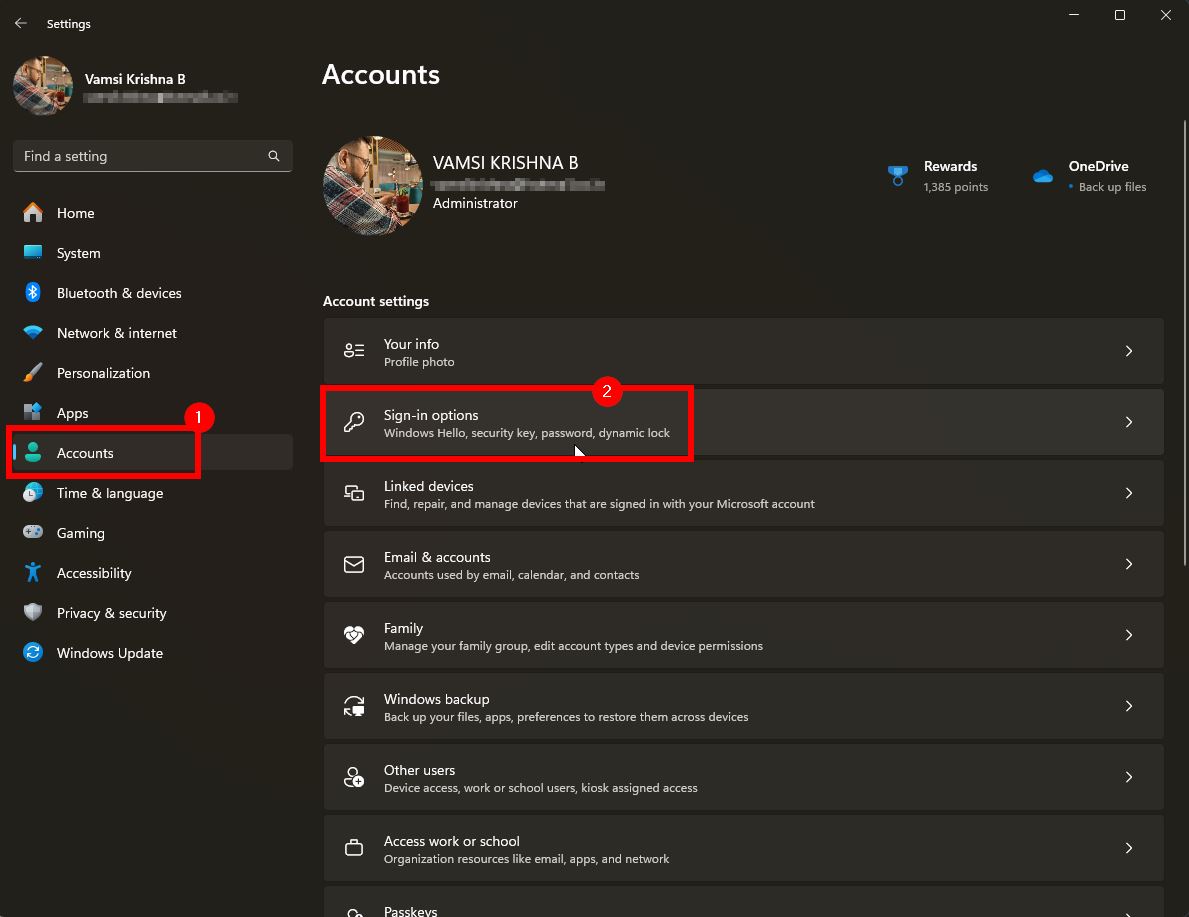
Task: Click the Time & language clock icon
Action: [33, 493]
